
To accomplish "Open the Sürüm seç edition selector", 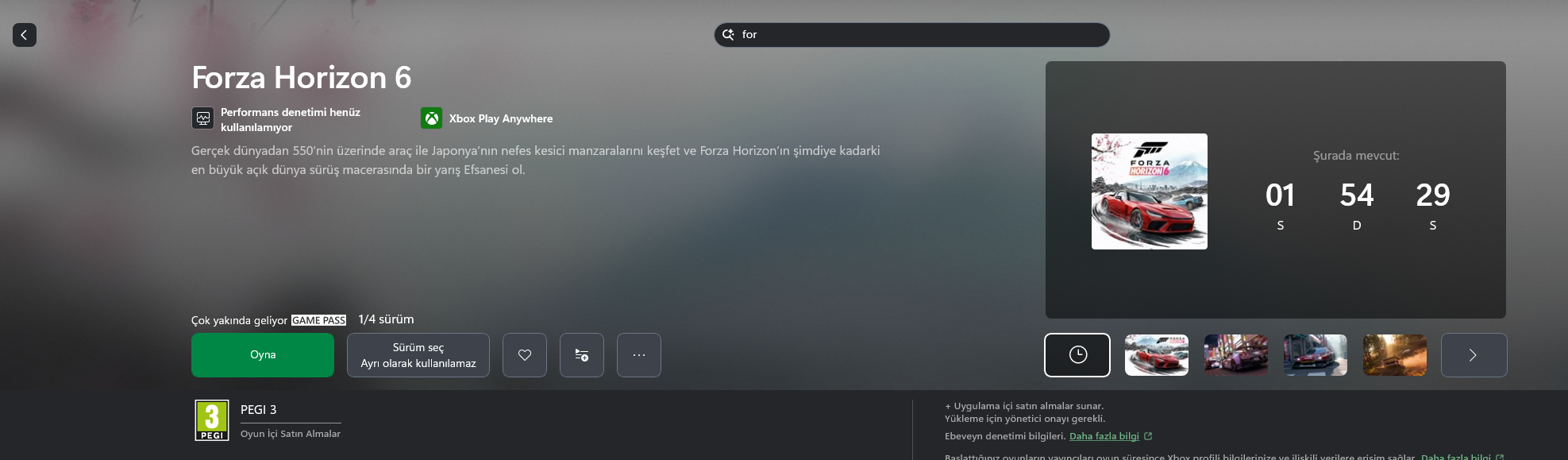I will click(x=418, y=355).
